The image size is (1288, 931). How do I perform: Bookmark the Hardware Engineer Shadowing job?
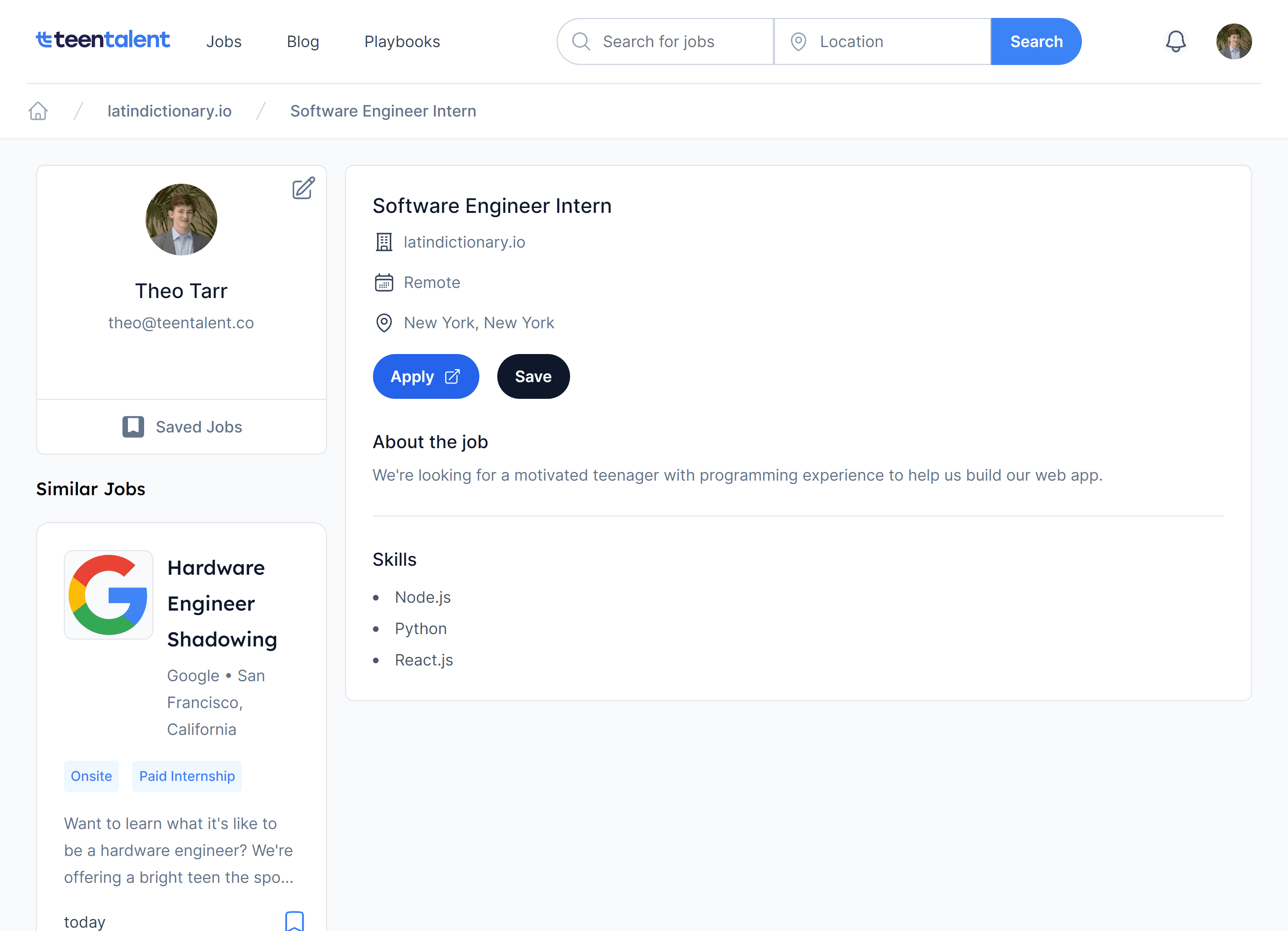[x=294, y=921]
